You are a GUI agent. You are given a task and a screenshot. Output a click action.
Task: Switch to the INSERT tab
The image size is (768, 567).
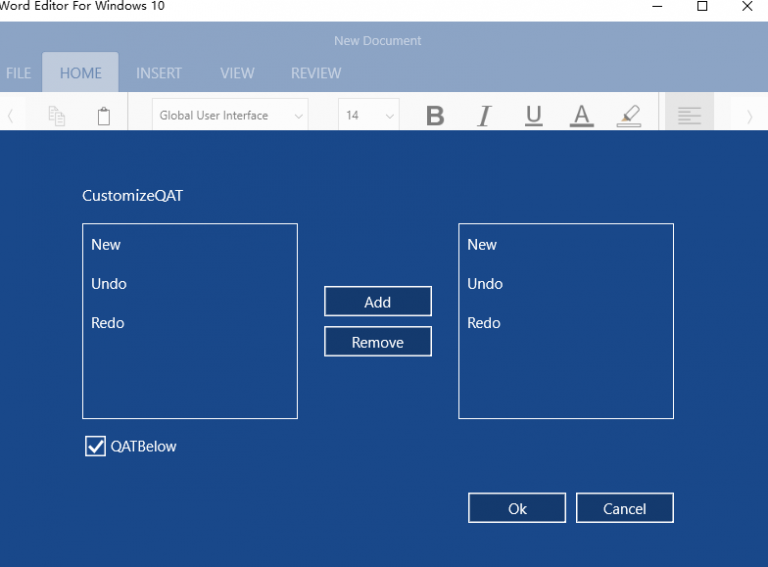[x=159, y=73]
